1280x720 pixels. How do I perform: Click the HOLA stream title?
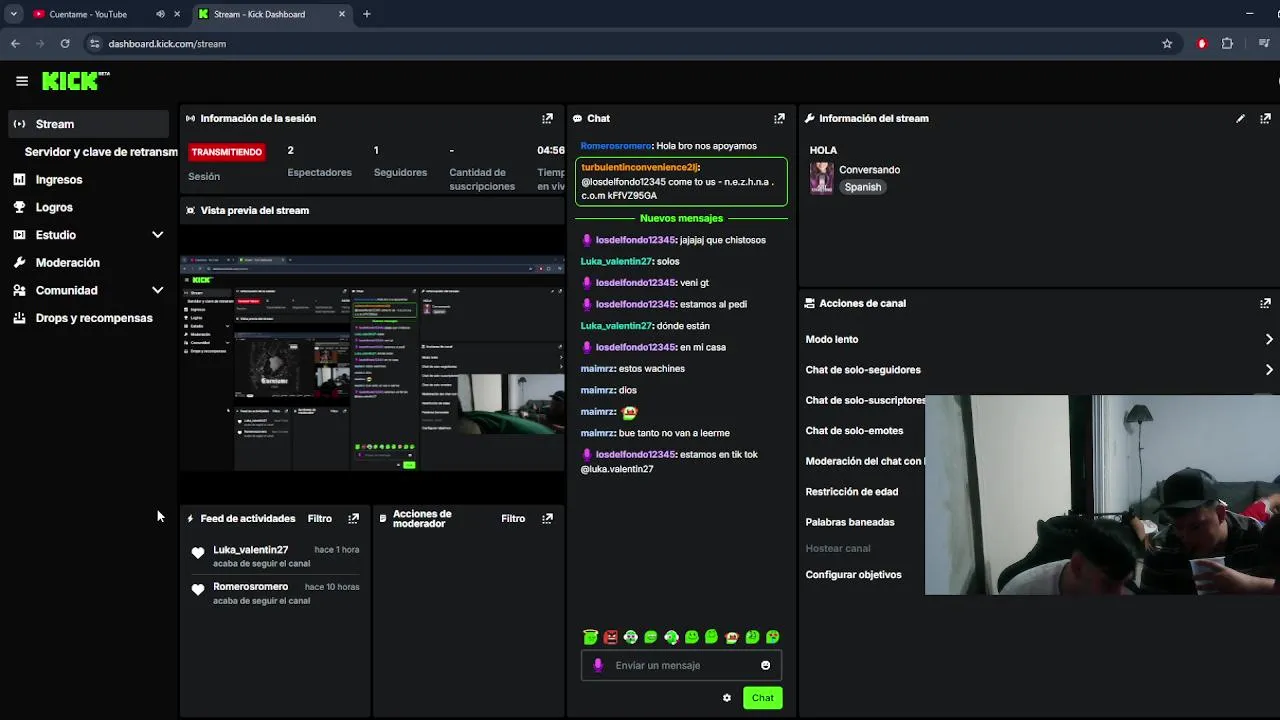pyautogui.click(x=823, y=150)
